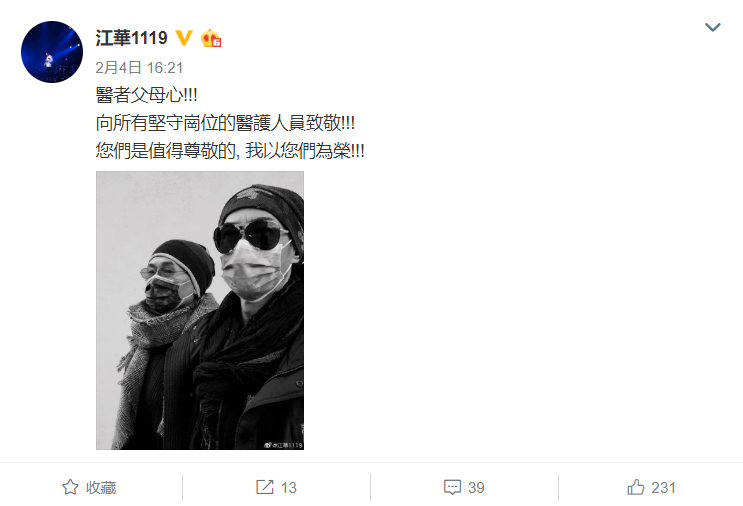Click the crown membership badge
The width and height of the screenshot is (743, 506).
[211, 38]
